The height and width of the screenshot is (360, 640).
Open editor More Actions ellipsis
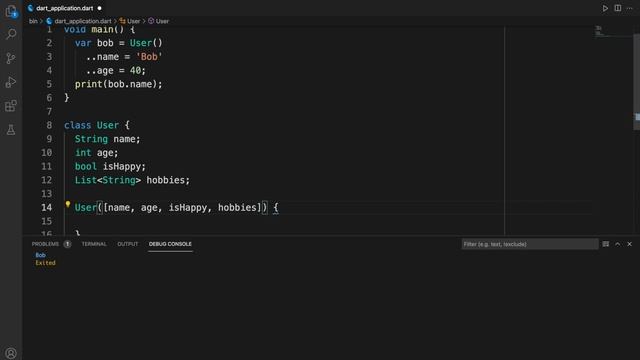click(630, 8)
